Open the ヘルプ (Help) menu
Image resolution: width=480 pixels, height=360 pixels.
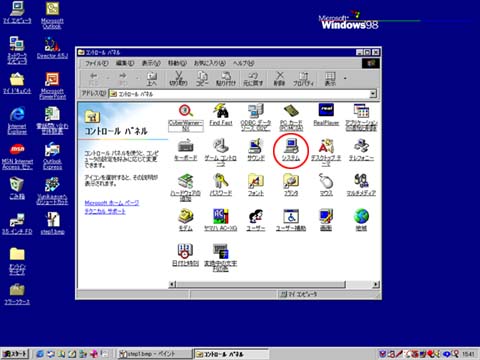pyautogui.click(x=243, y=63)
